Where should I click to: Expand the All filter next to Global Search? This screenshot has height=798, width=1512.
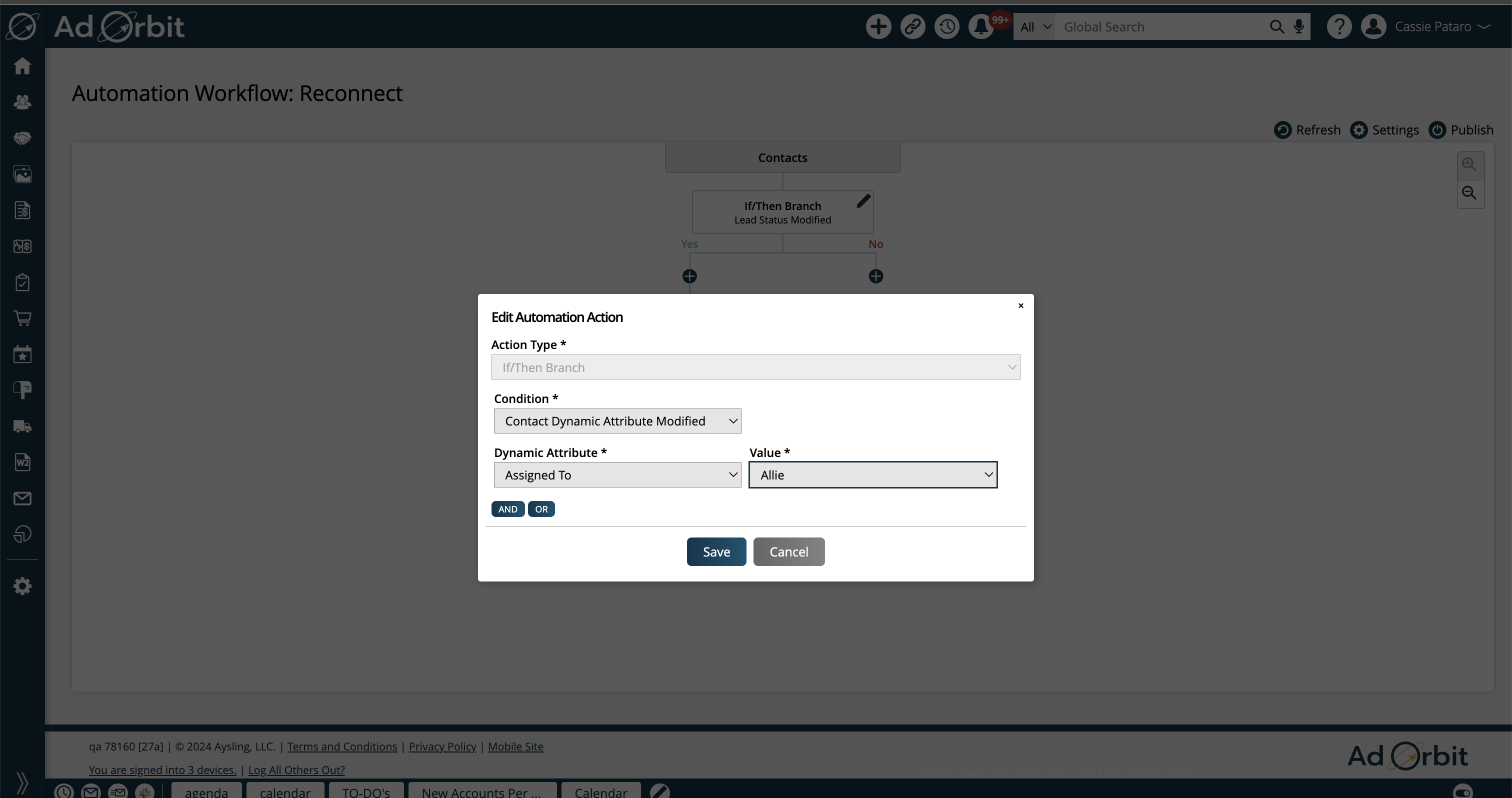click(x=1033, y=26)
